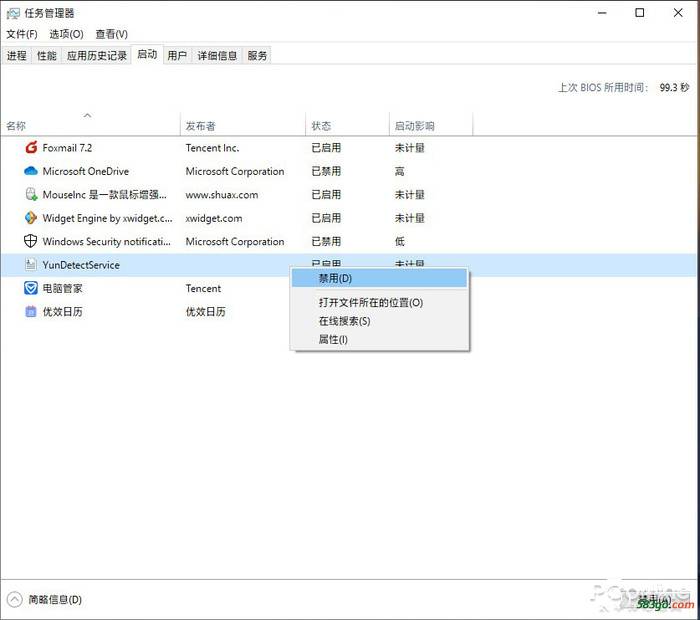Image resolution: width=700 pixels, height=620 pixels.
Task: Click the MouseInc row icon
Action: pyautogui.click(x=31, y=195)
